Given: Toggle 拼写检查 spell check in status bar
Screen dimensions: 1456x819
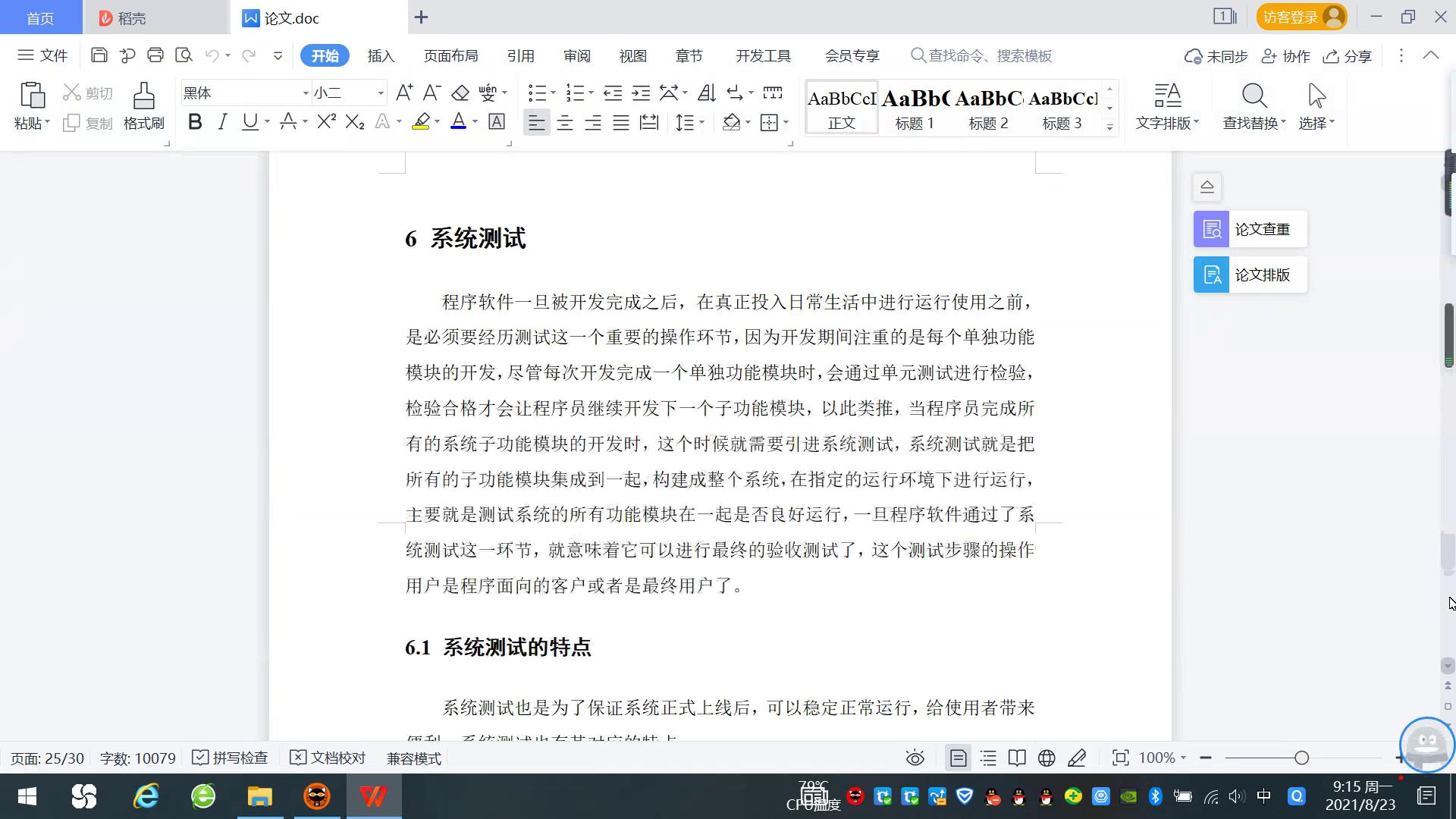Looking at the screenshot, I should point(231,758).
